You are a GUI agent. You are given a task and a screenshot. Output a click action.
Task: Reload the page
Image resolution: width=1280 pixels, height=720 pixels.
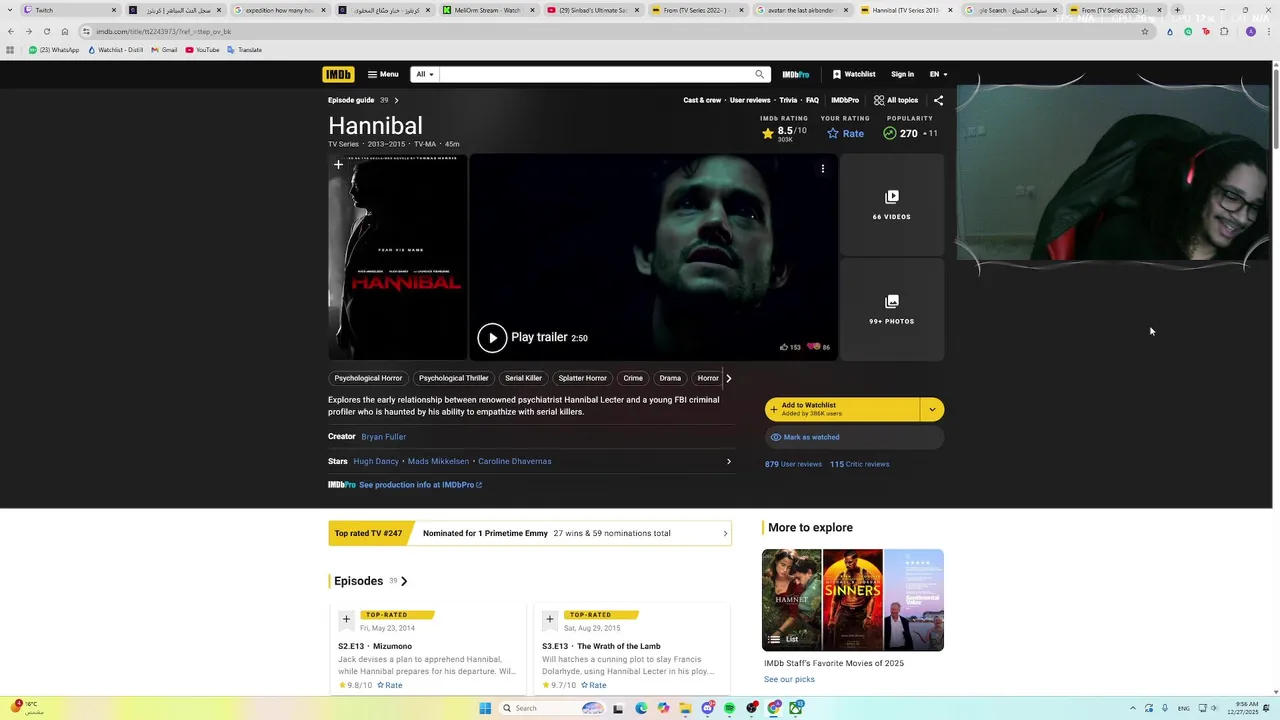click(46, 31)
